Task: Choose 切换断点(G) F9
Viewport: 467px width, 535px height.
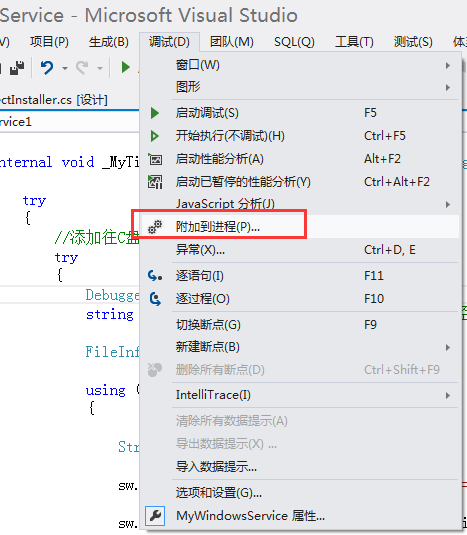Action: [300, 324]
